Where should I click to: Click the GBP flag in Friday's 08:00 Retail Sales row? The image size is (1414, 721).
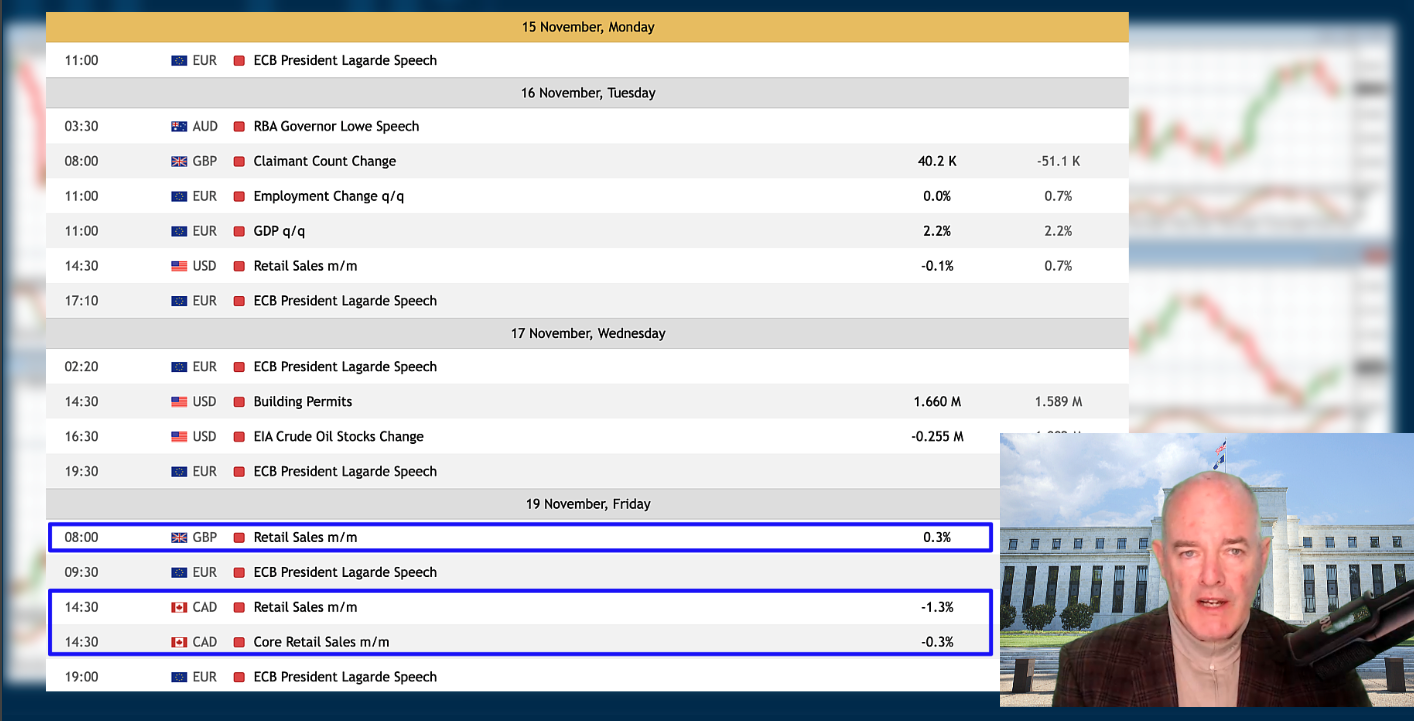[179, 537]
